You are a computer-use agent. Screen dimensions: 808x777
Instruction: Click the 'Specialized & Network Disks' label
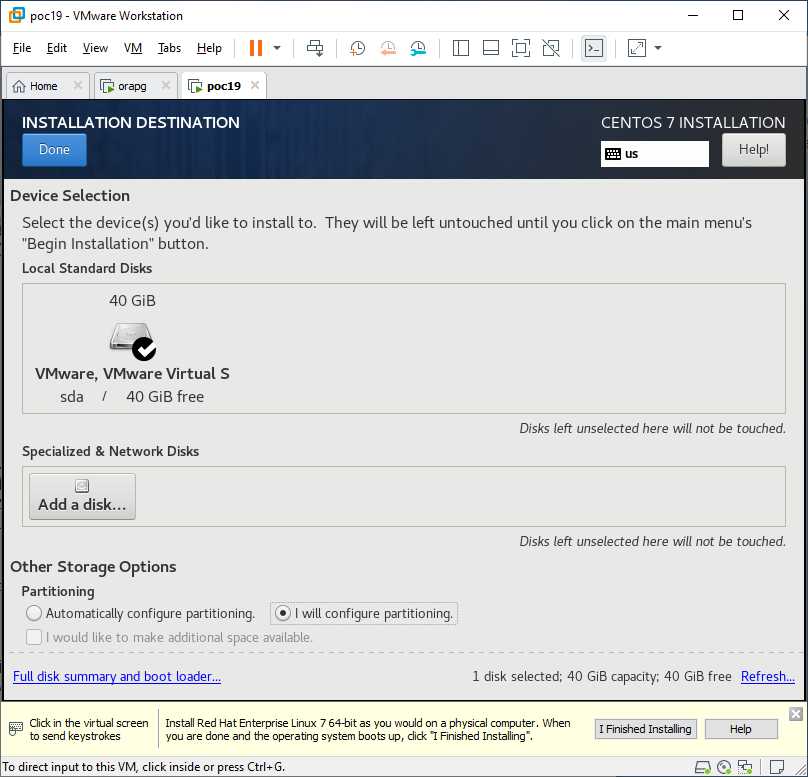point(110,451)
